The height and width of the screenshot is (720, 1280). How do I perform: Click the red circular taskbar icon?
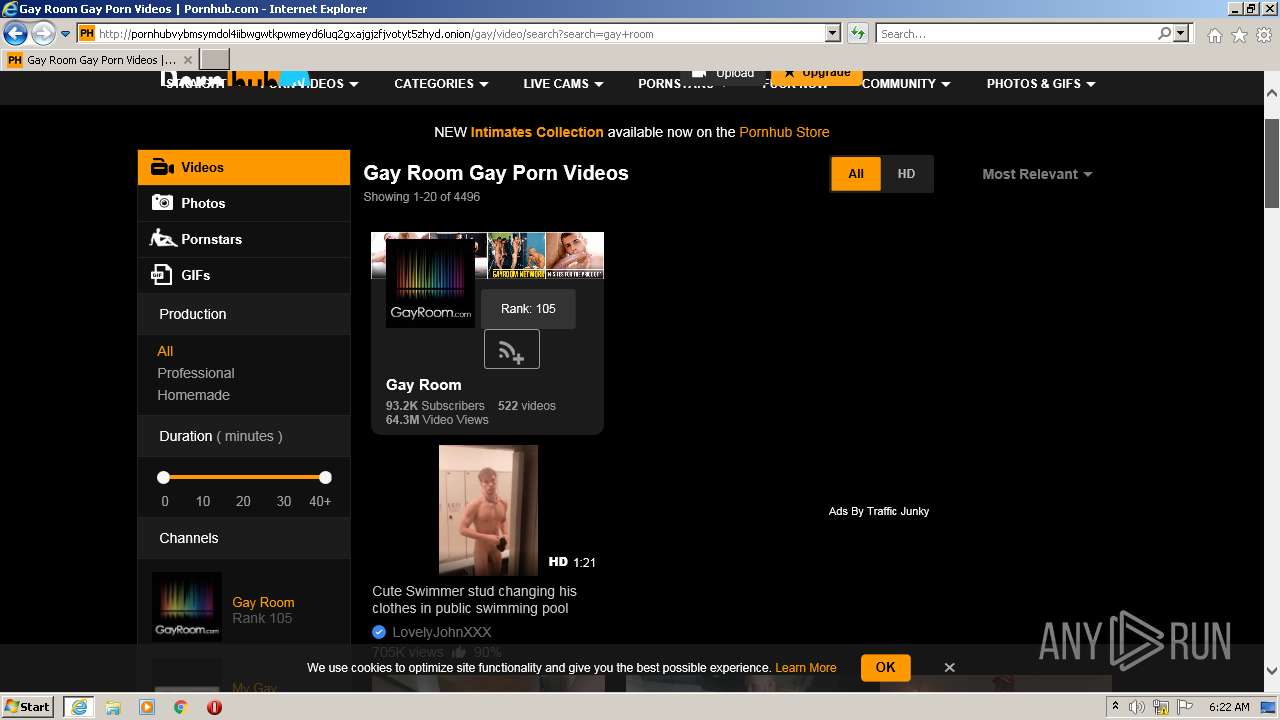click(214, 707)
